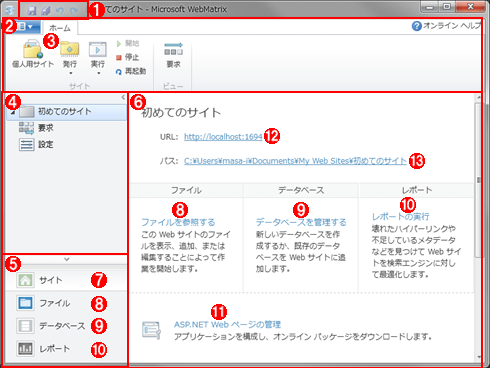The width and height of the screenshot is (490, 368).
Task: Maximize the WebMatrix window
Action: [x=447, y=7]
